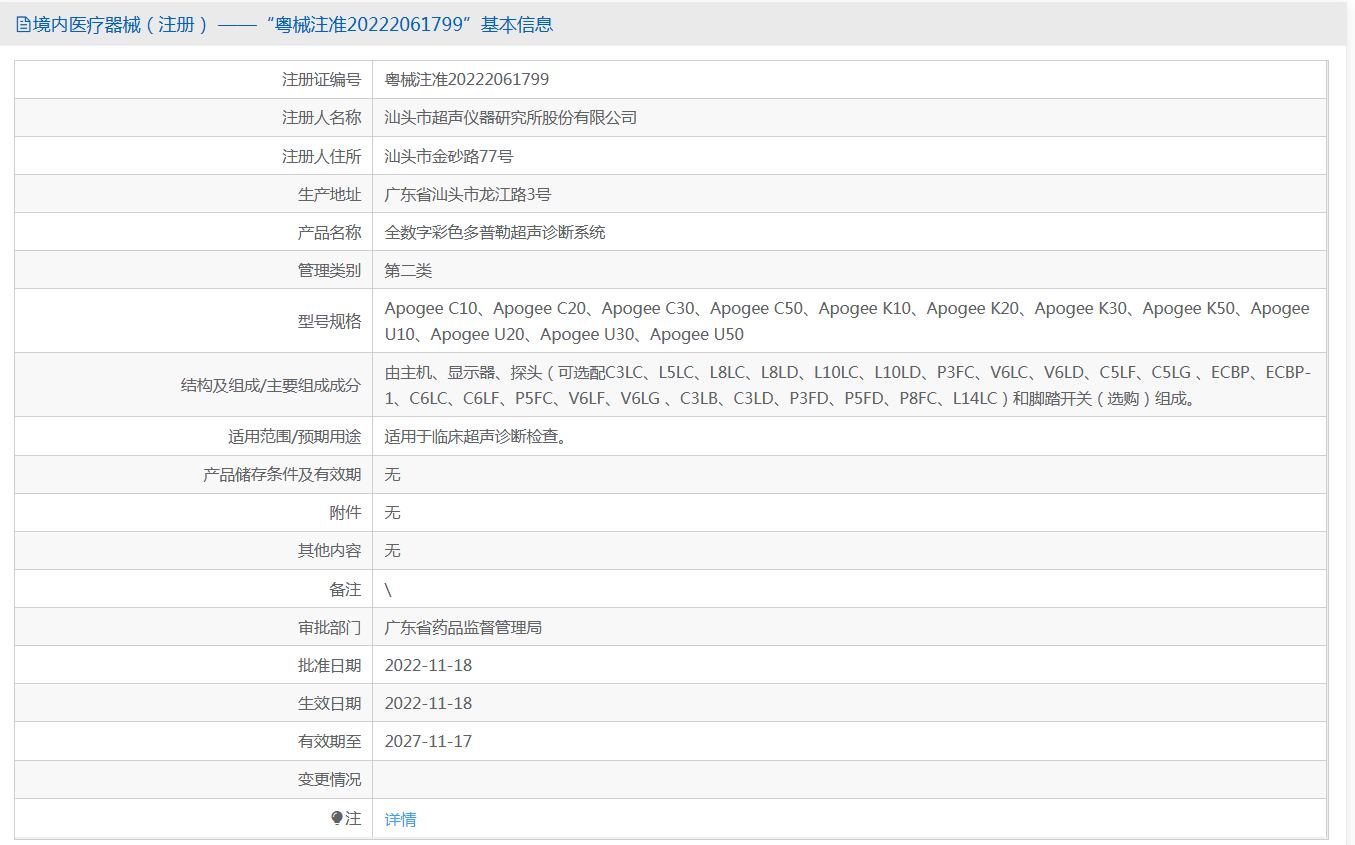Click the probe composition text starting with 由主机
The height and width of the screenshot is (845, 1355).
pyautogui.click(x=848, y=385)
